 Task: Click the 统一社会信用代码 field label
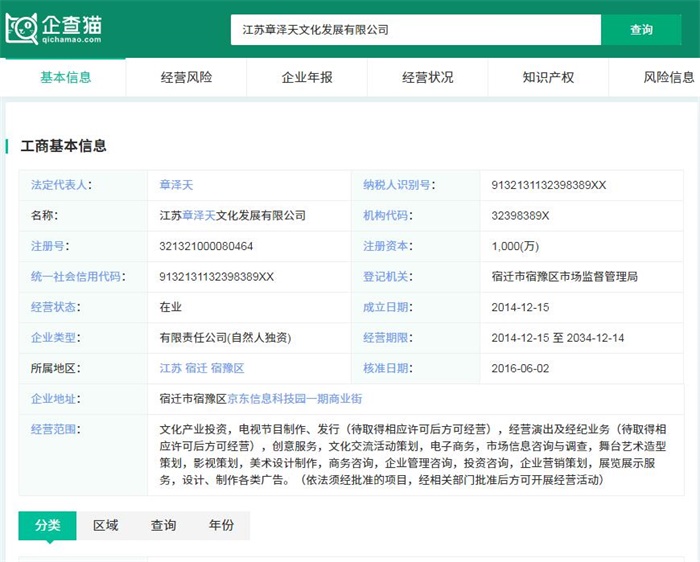78,277
